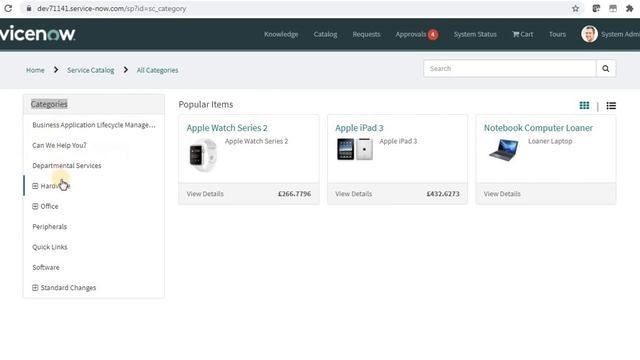Go to Service Catalog breadcrumb
The height and width of the screenshot is (360, 640).
pos(91,70)
